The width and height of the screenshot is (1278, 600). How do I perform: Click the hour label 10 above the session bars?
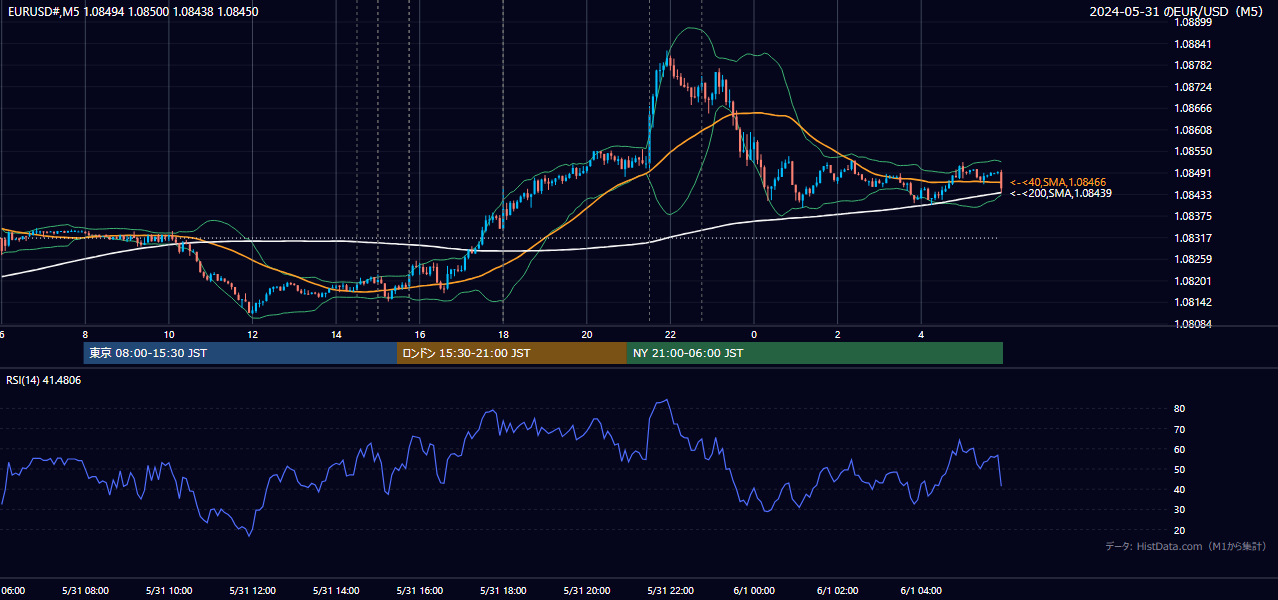point(169,334)
